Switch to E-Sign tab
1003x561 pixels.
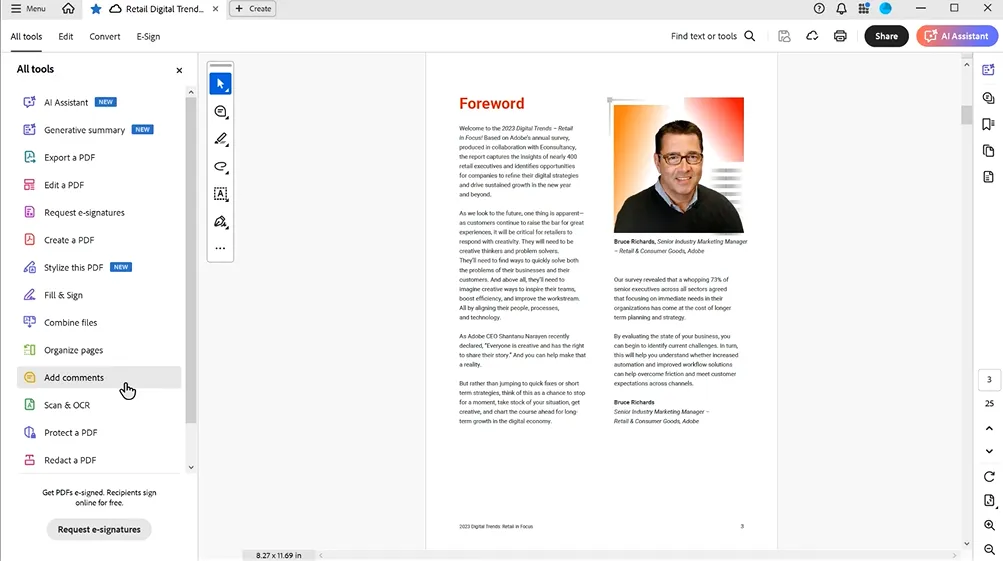pyautogui.click(x=148, y=36)
